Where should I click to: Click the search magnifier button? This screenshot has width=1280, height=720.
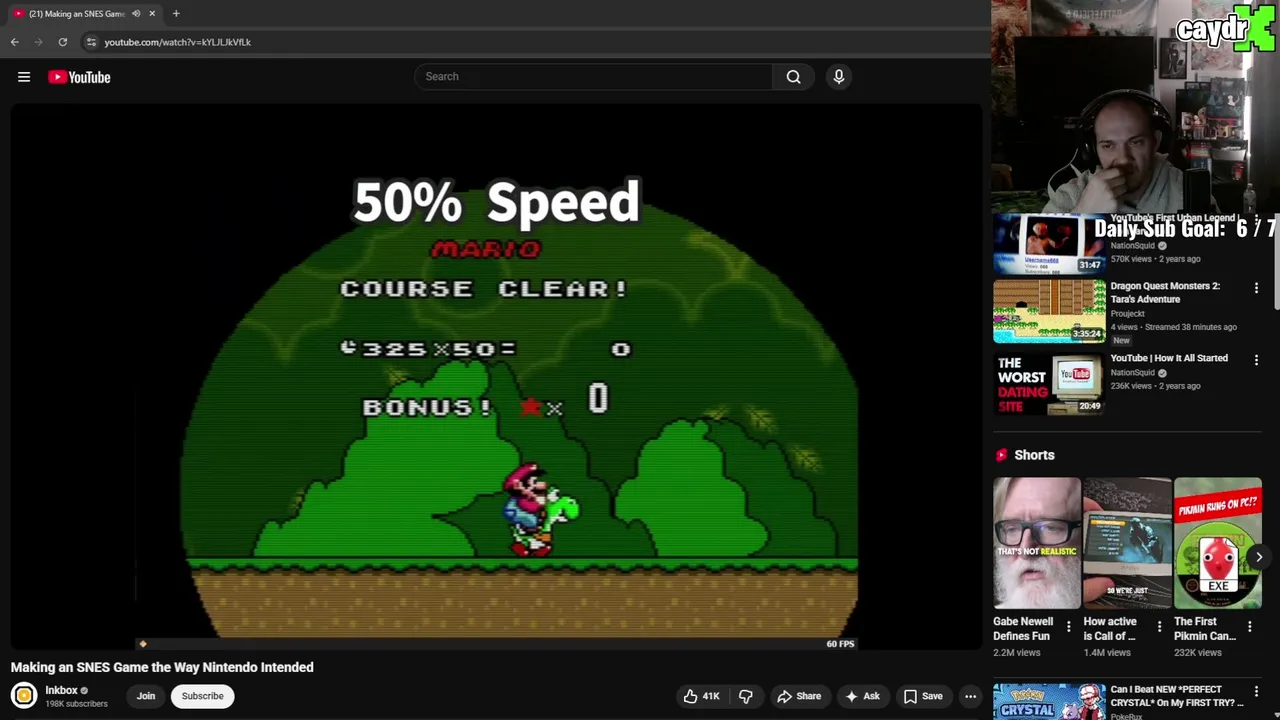click(793, 77)
